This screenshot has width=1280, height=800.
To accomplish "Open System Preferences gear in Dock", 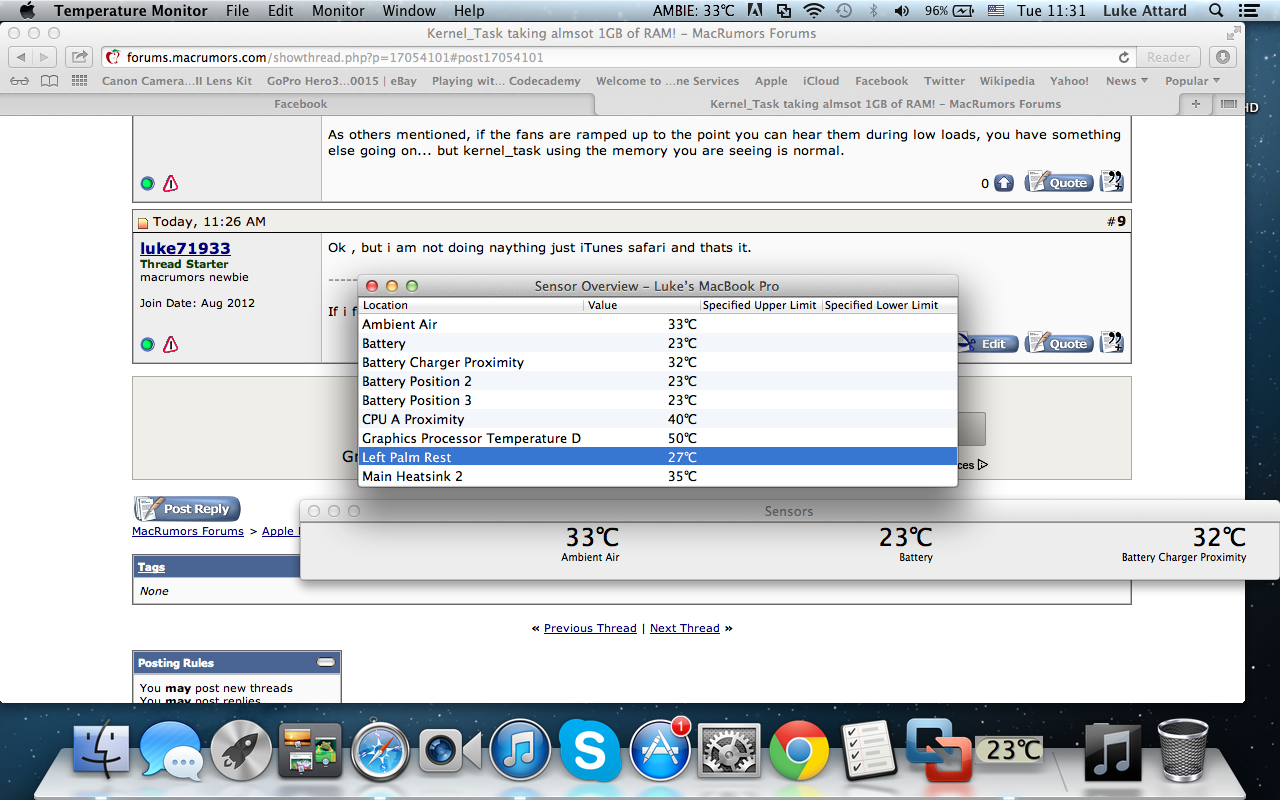I will click(730, 751).
